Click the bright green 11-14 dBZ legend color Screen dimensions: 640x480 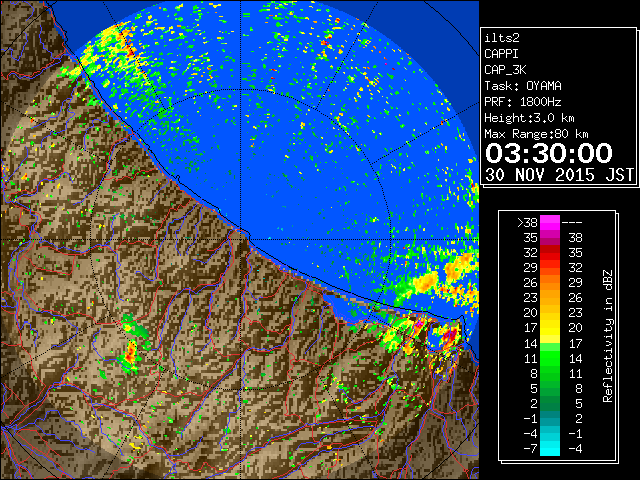point(550,358)
